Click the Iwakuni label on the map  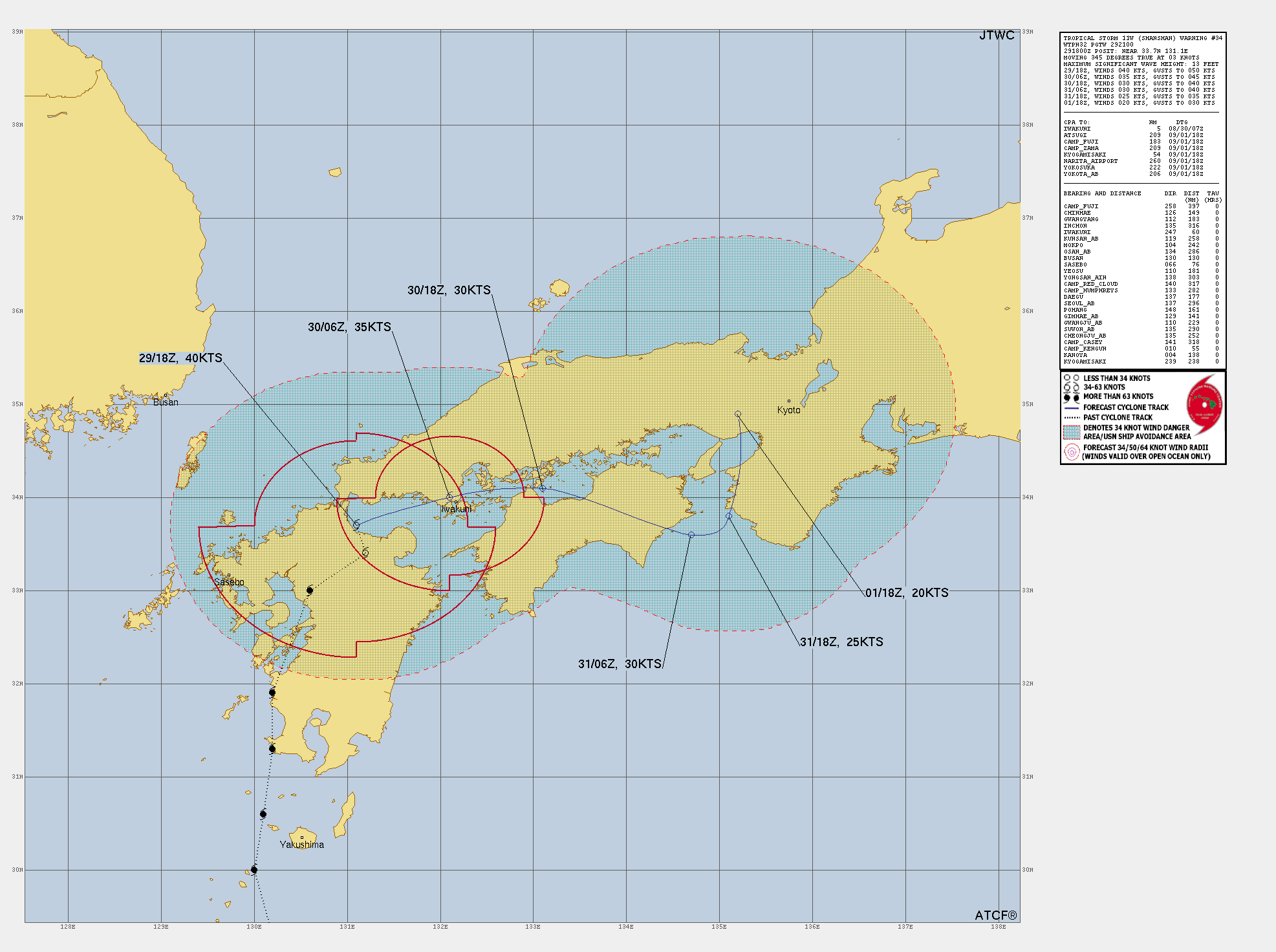click(x=457, y=509)
